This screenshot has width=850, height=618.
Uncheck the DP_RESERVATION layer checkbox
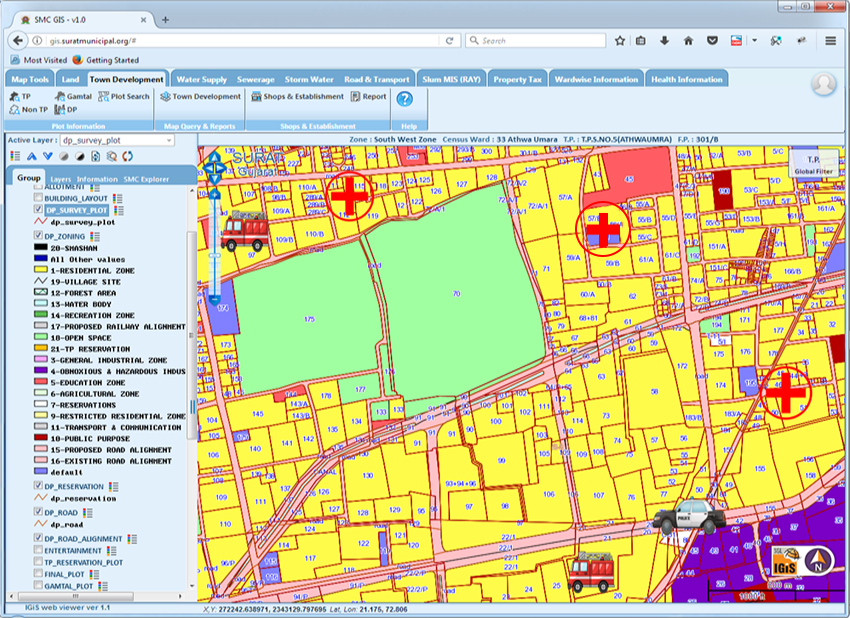38,485
